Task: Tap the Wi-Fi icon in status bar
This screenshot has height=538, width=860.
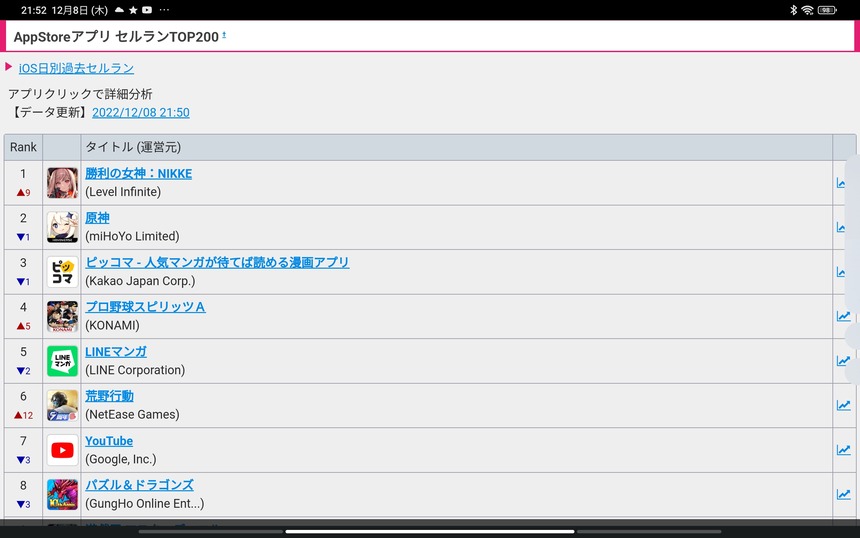Action: click(807, 10)
